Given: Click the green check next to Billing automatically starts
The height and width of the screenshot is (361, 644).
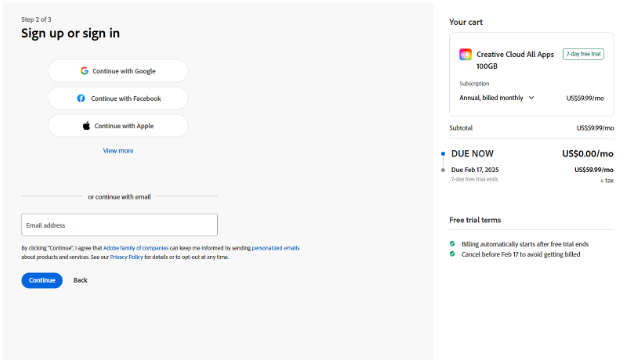Looking at the screenshot, I should 452,244.
